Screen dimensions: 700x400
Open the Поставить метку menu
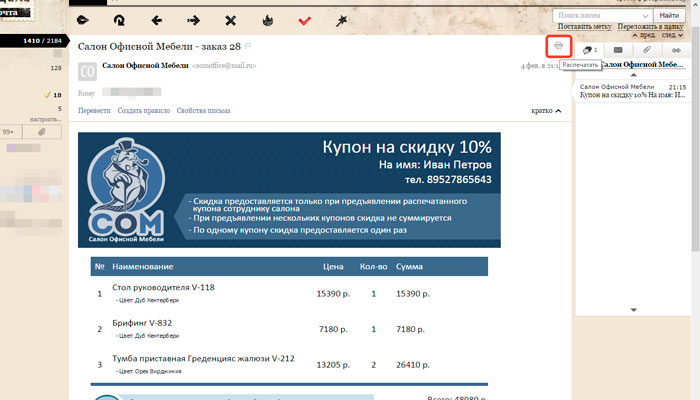(584, 26)
